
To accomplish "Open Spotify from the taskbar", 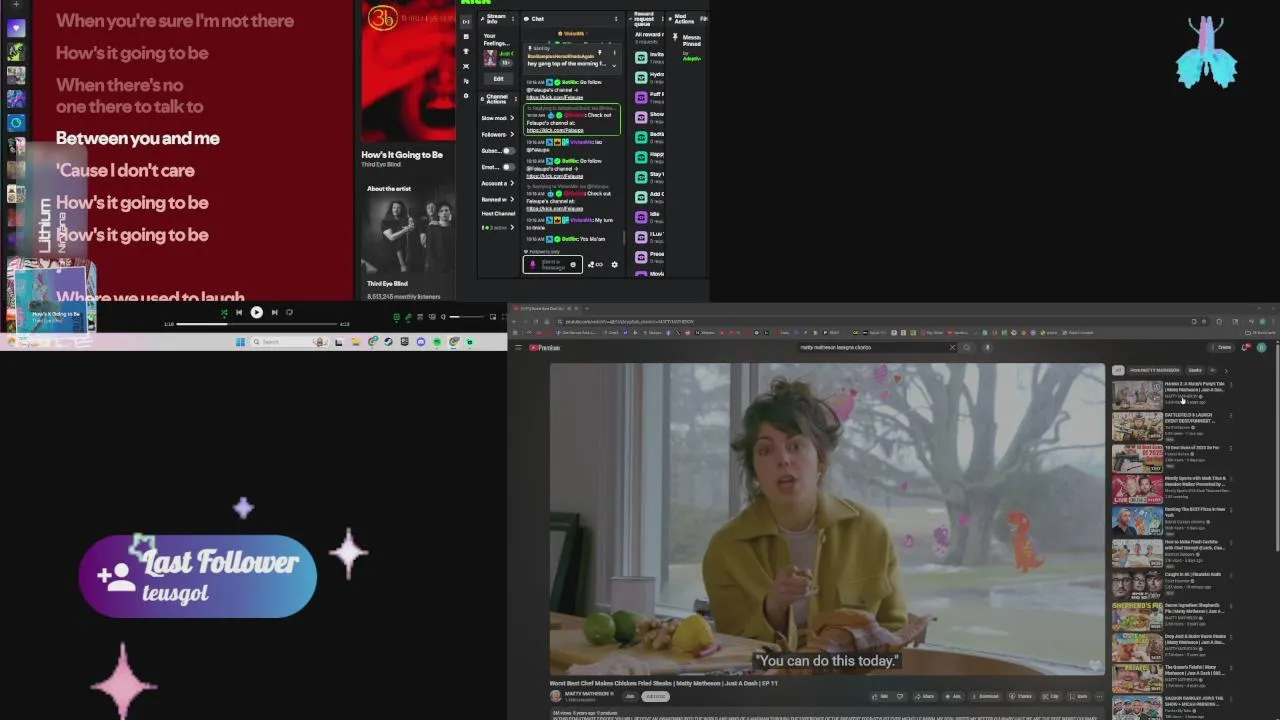I will (x=437, y=342).
